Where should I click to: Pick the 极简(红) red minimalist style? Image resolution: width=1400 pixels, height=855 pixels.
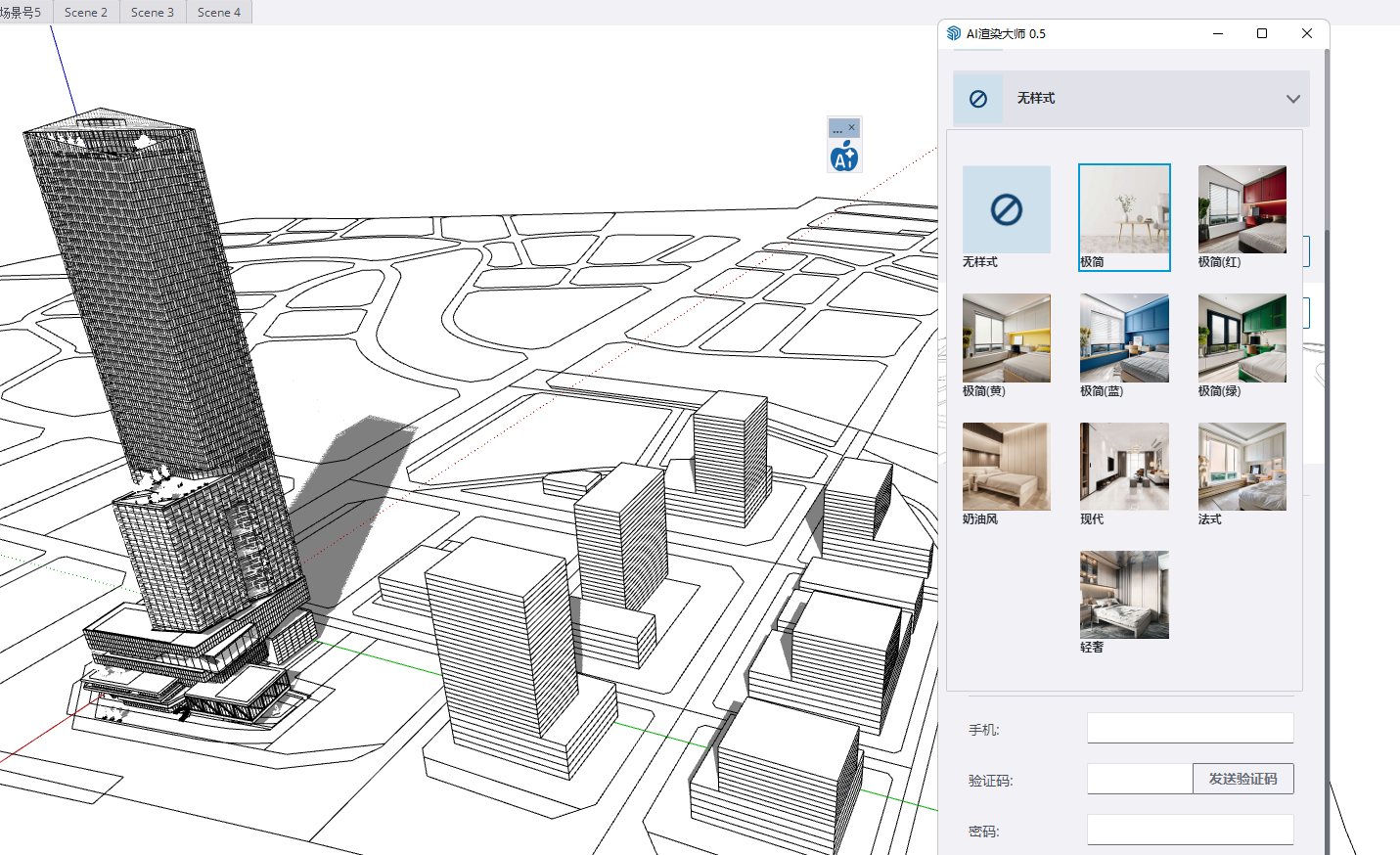click(1242, 210)
